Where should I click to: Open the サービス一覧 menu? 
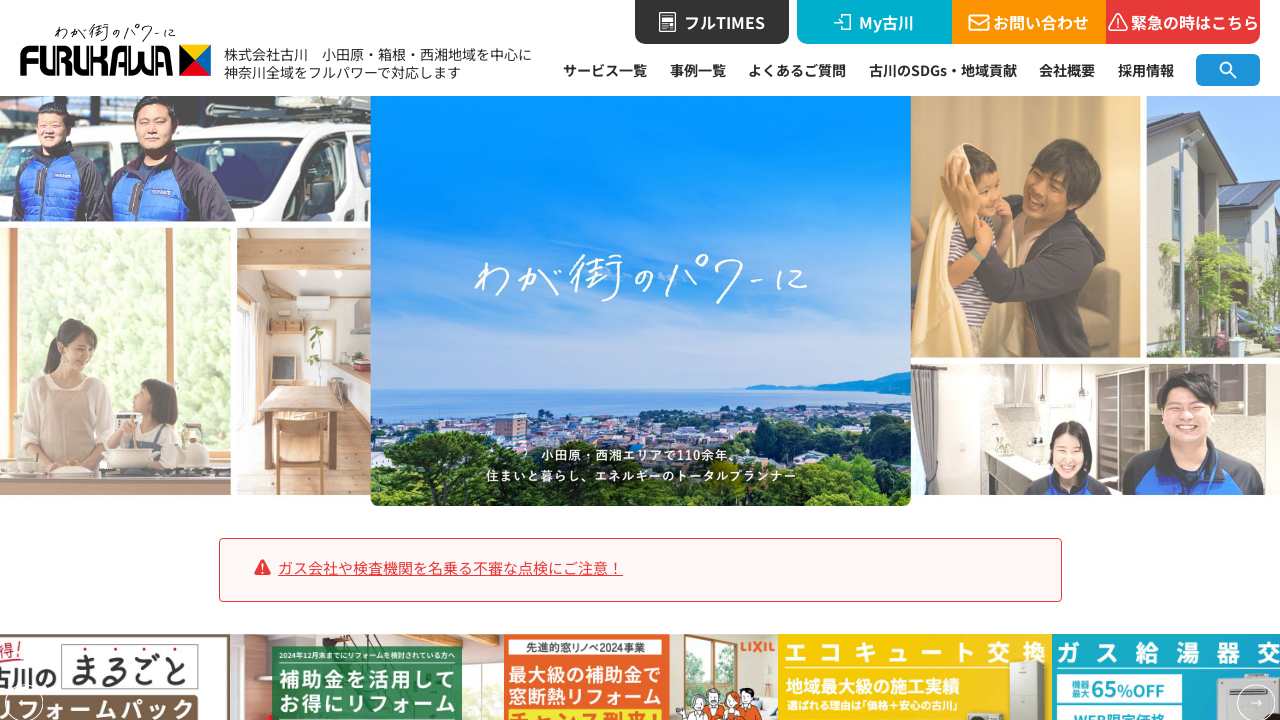pos(604,70)
